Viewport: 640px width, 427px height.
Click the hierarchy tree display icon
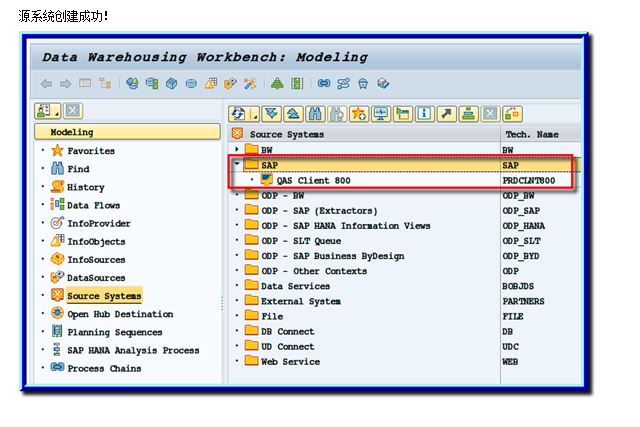point(105,84)
